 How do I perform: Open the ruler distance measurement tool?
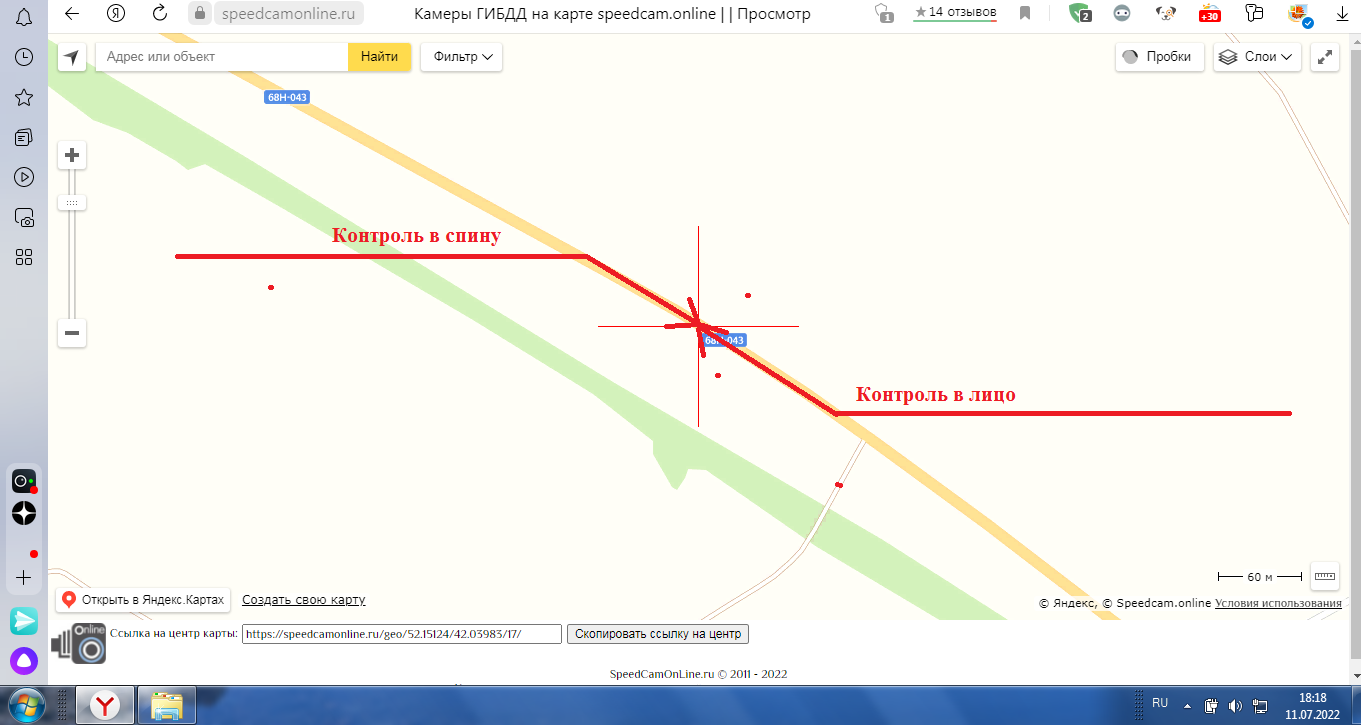pos(1325,576)
